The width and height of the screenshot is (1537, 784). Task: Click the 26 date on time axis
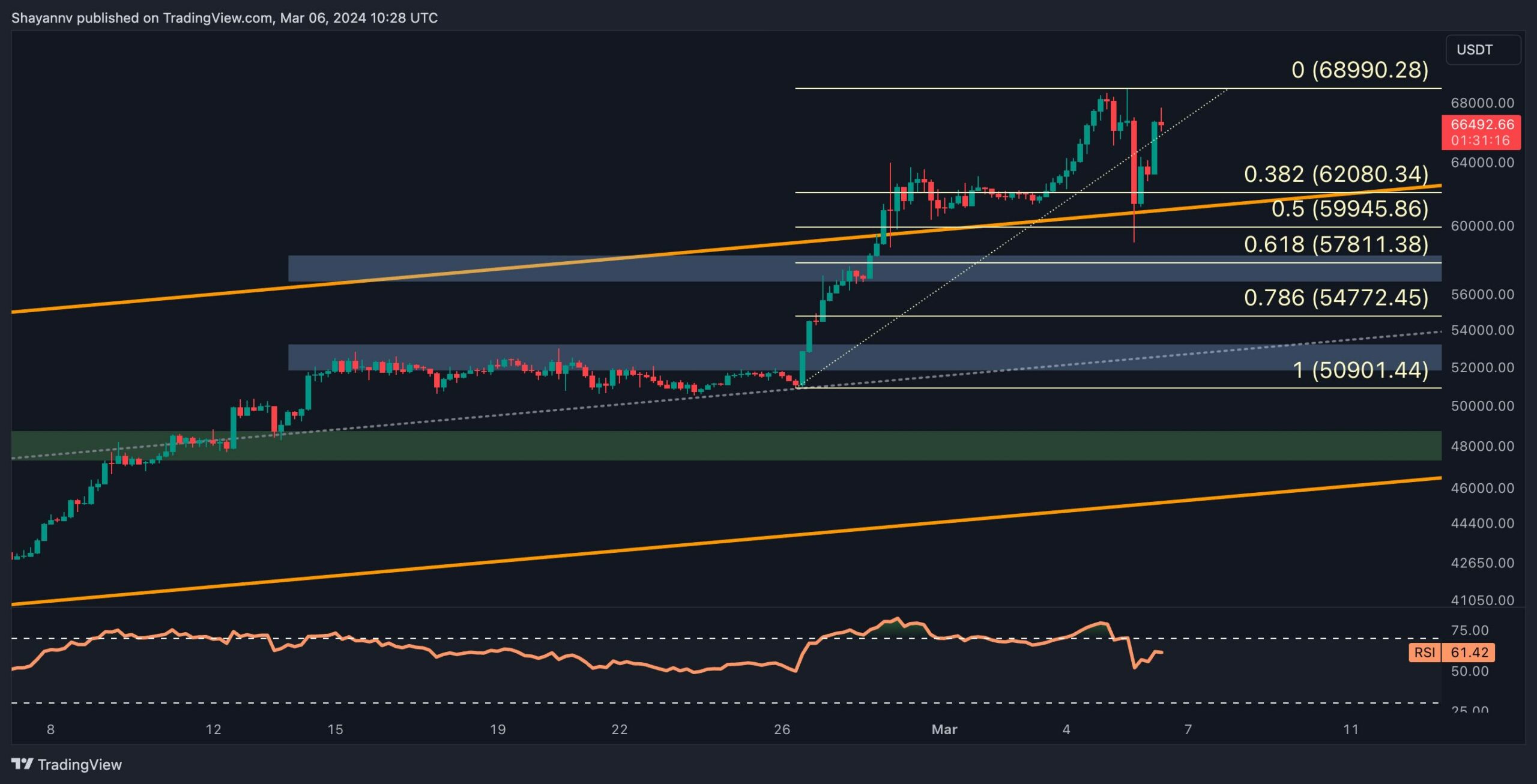tap(782, 729)
